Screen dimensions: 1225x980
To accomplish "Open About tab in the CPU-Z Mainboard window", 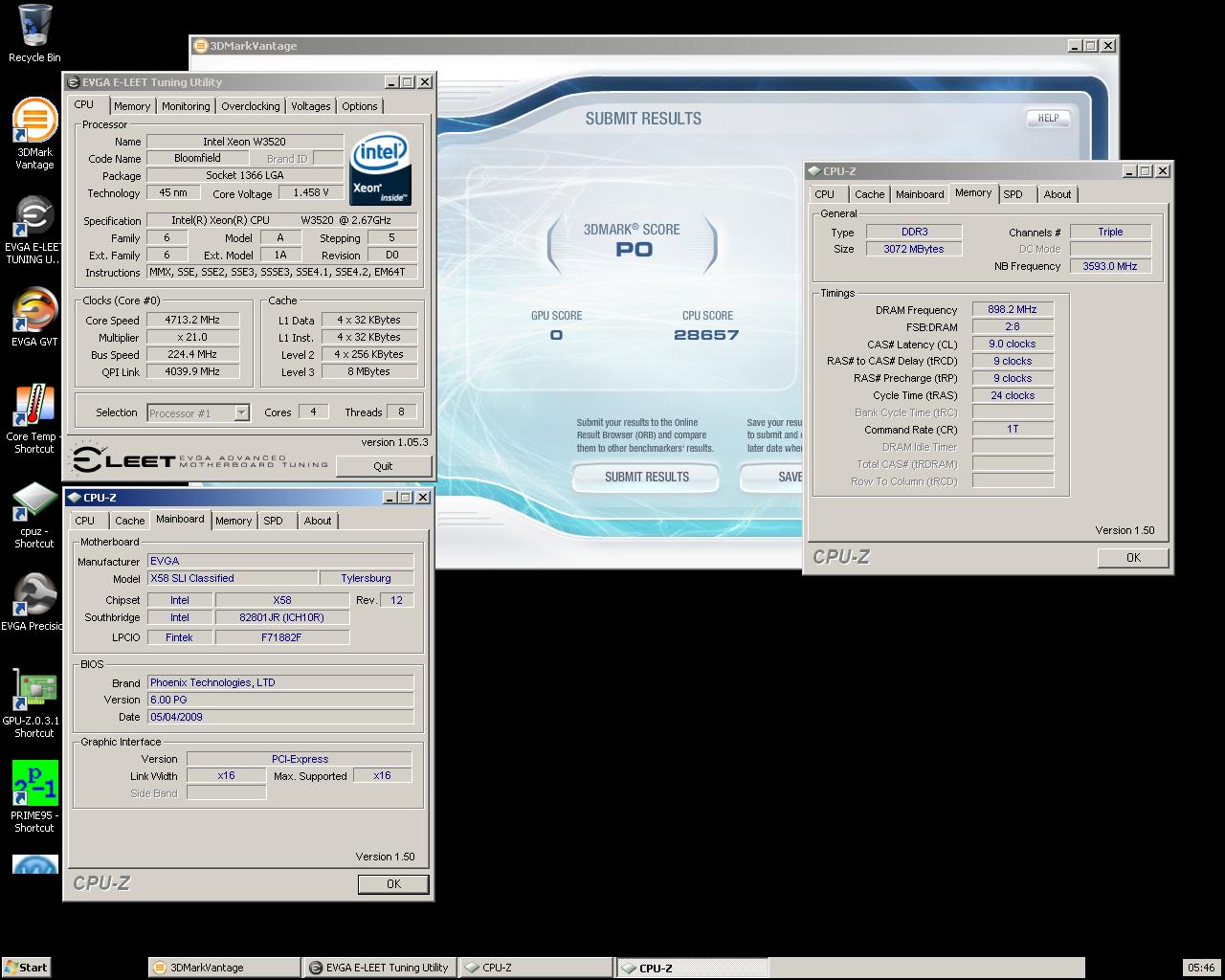I will coord(318,521).
